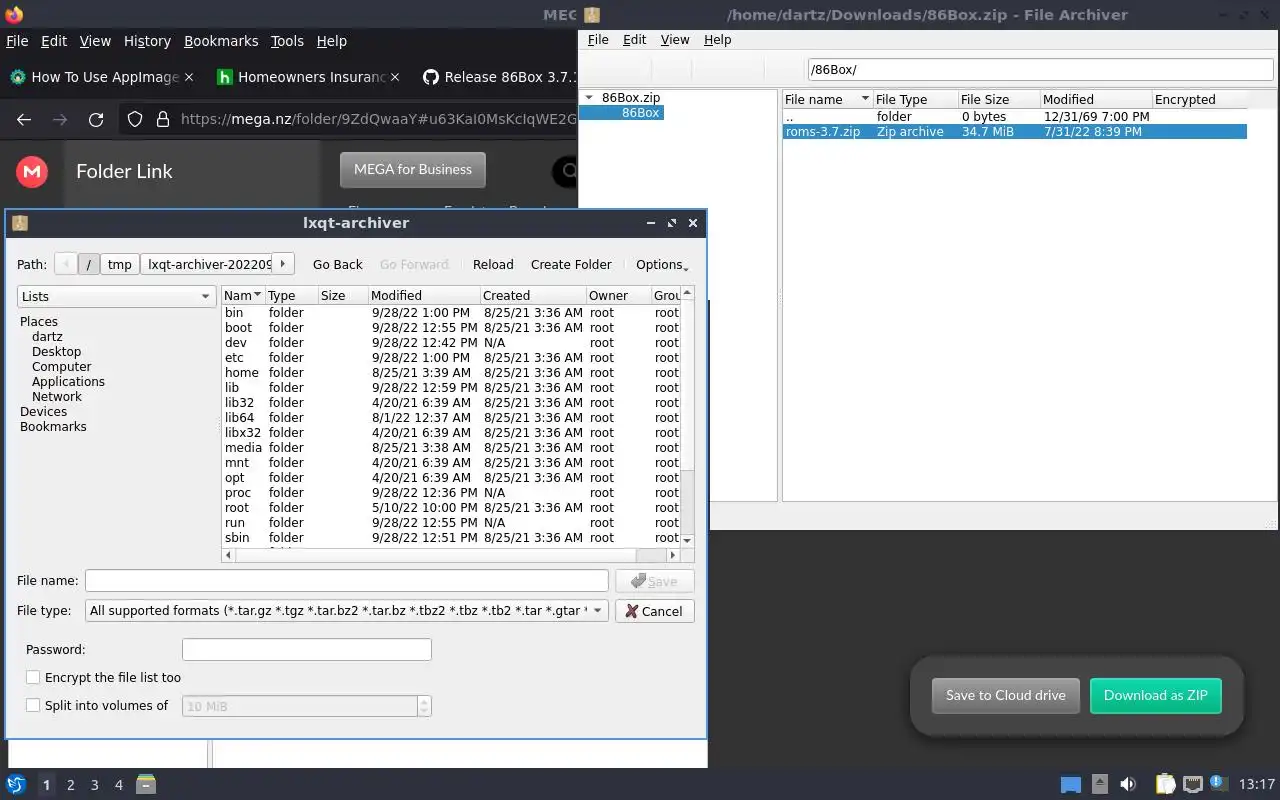Select the home folder row

[451, 372]
